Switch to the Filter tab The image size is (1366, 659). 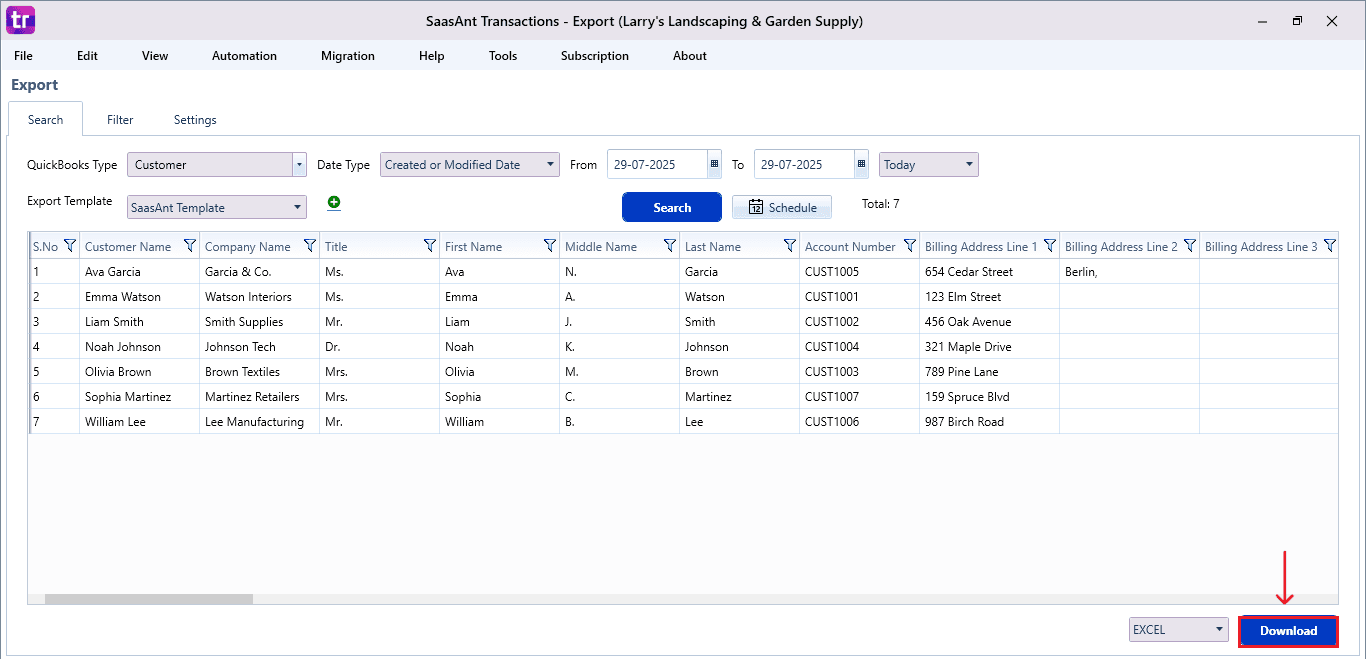(x=120, y=120)
